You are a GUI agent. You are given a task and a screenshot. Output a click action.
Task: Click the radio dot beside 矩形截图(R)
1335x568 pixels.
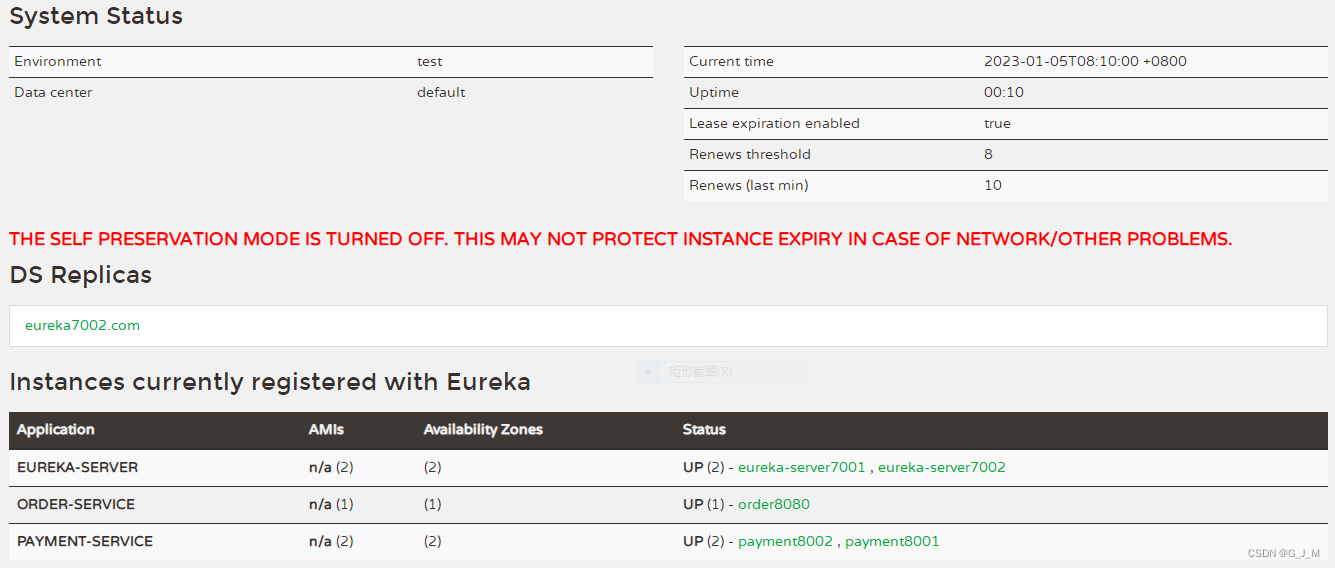(x=648, y=372)
